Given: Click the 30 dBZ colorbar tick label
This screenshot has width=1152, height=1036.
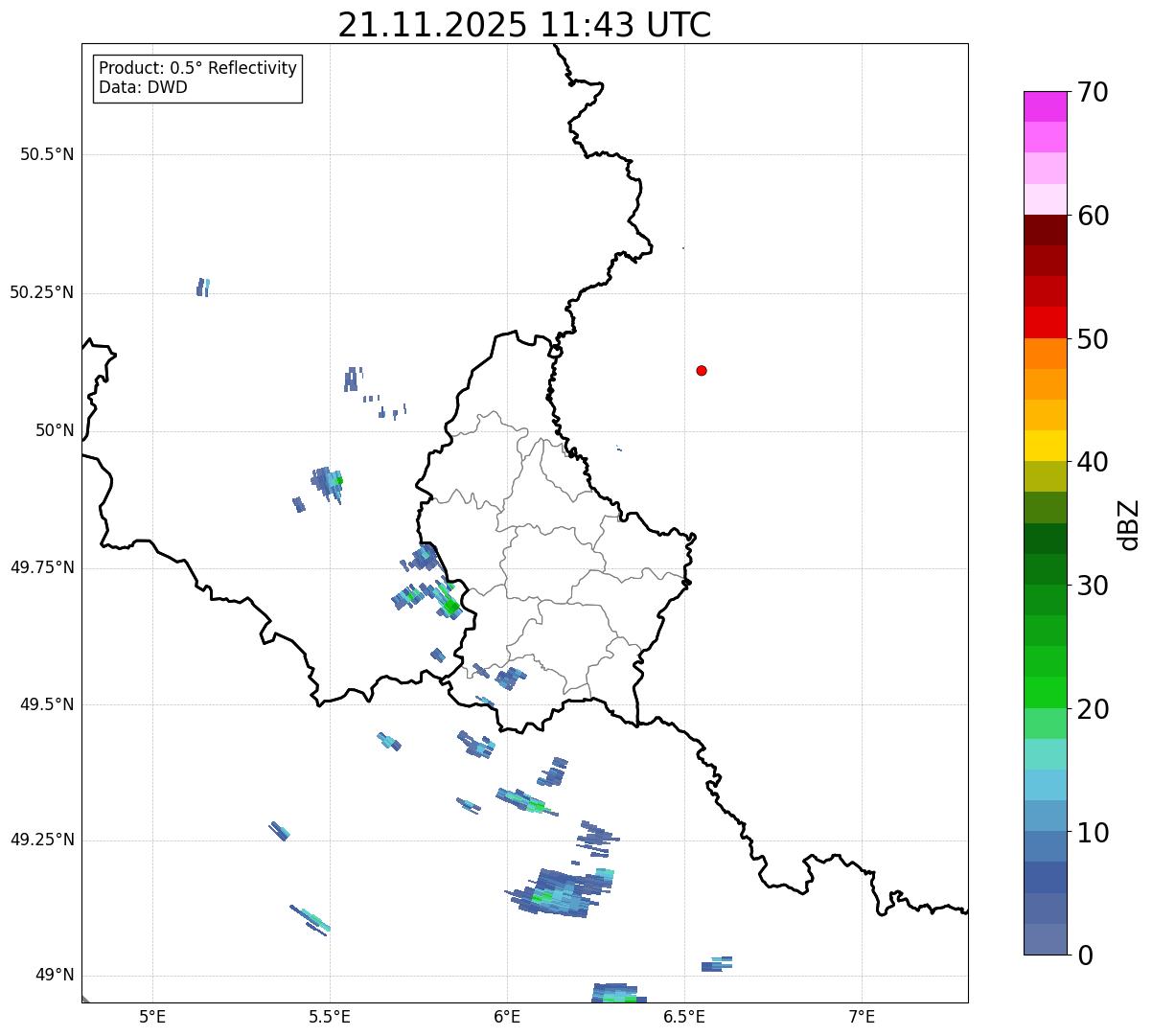Looking at the screenshot, I should 1093,586.
